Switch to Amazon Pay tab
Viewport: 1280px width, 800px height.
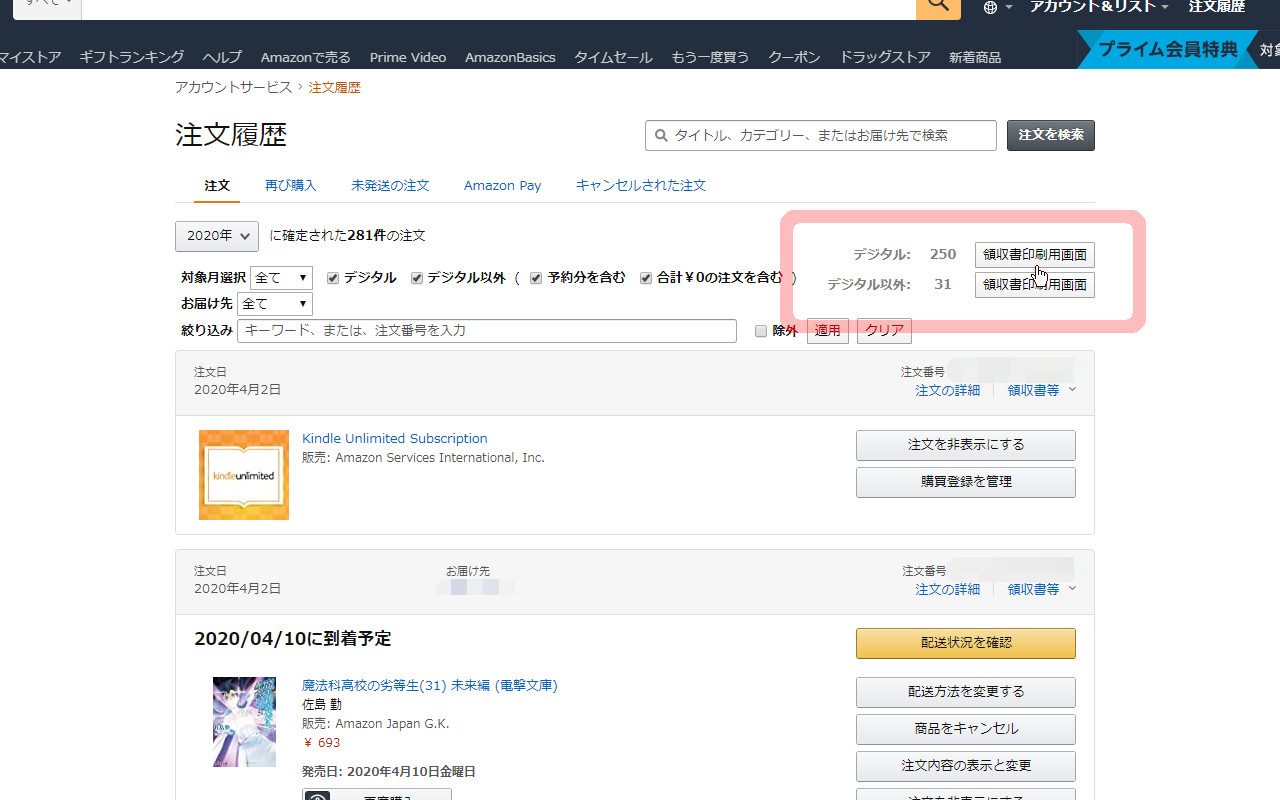coord(502,186)
